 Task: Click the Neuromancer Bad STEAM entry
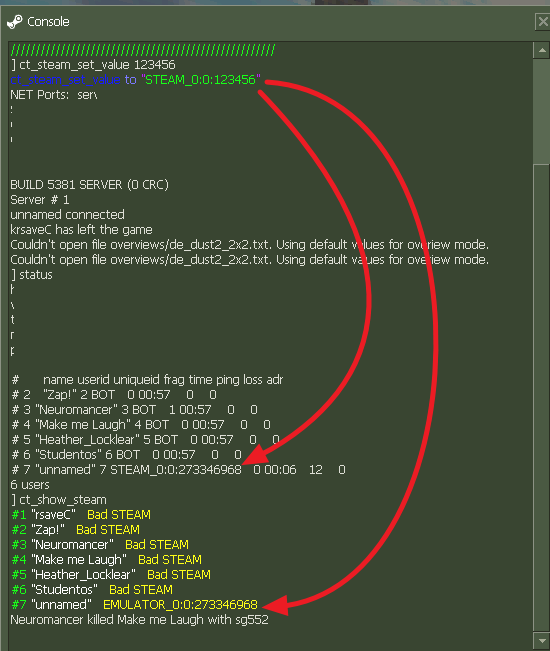pos(100,544)
